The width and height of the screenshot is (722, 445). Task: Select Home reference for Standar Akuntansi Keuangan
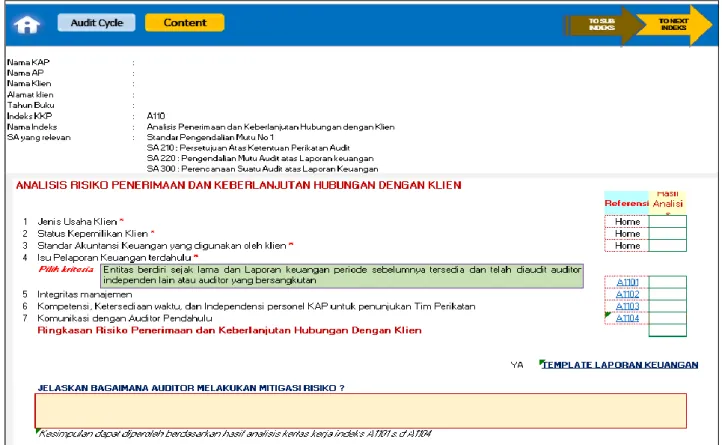627,246
